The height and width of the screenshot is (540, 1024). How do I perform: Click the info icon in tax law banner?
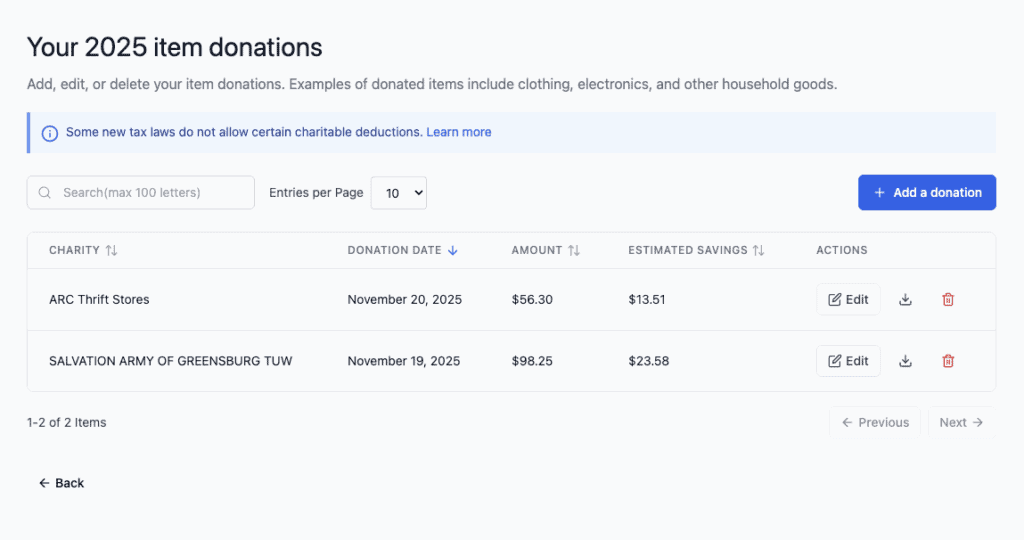click(x=49, y=133)
